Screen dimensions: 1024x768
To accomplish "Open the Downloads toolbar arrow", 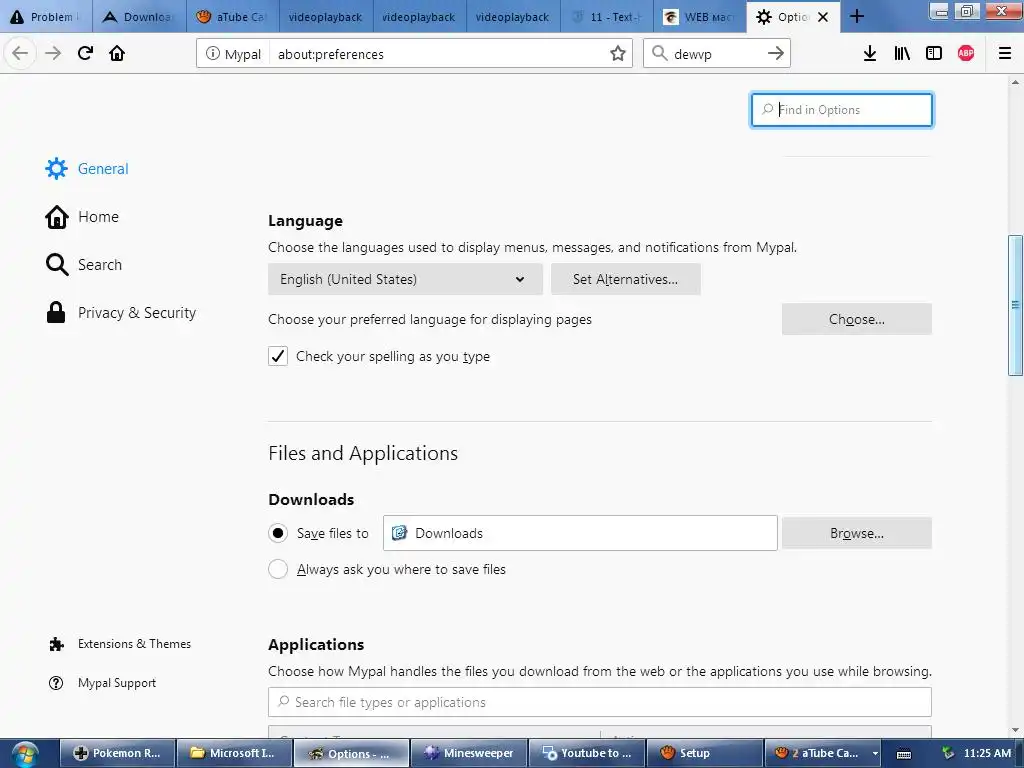I will (x=869, y=54).
